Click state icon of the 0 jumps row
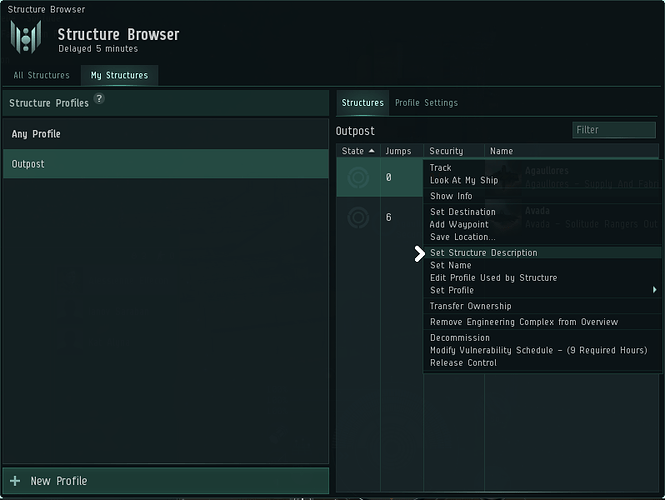 click(358, 177)
